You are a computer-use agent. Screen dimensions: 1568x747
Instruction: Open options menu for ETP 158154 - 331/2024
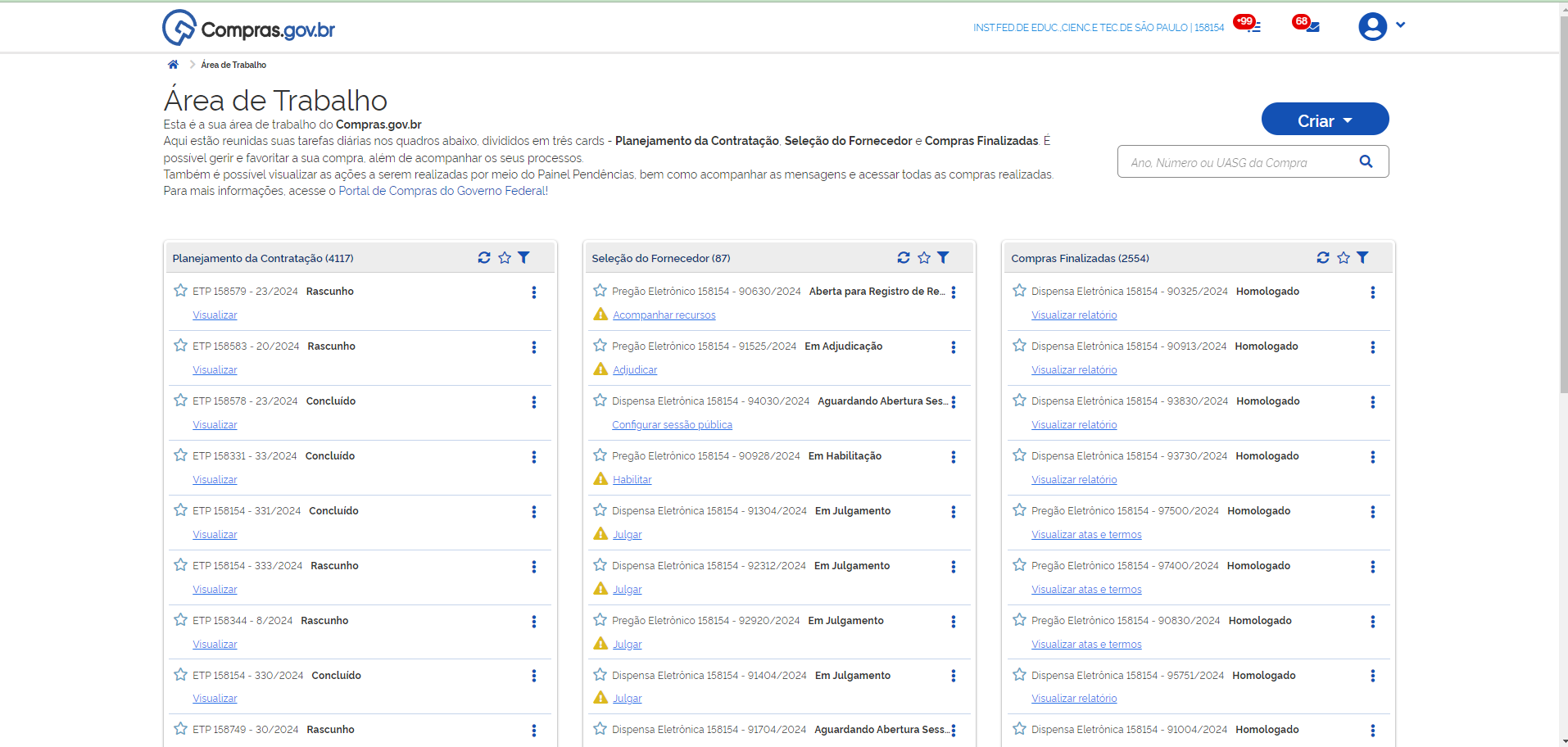pos(534,512)
